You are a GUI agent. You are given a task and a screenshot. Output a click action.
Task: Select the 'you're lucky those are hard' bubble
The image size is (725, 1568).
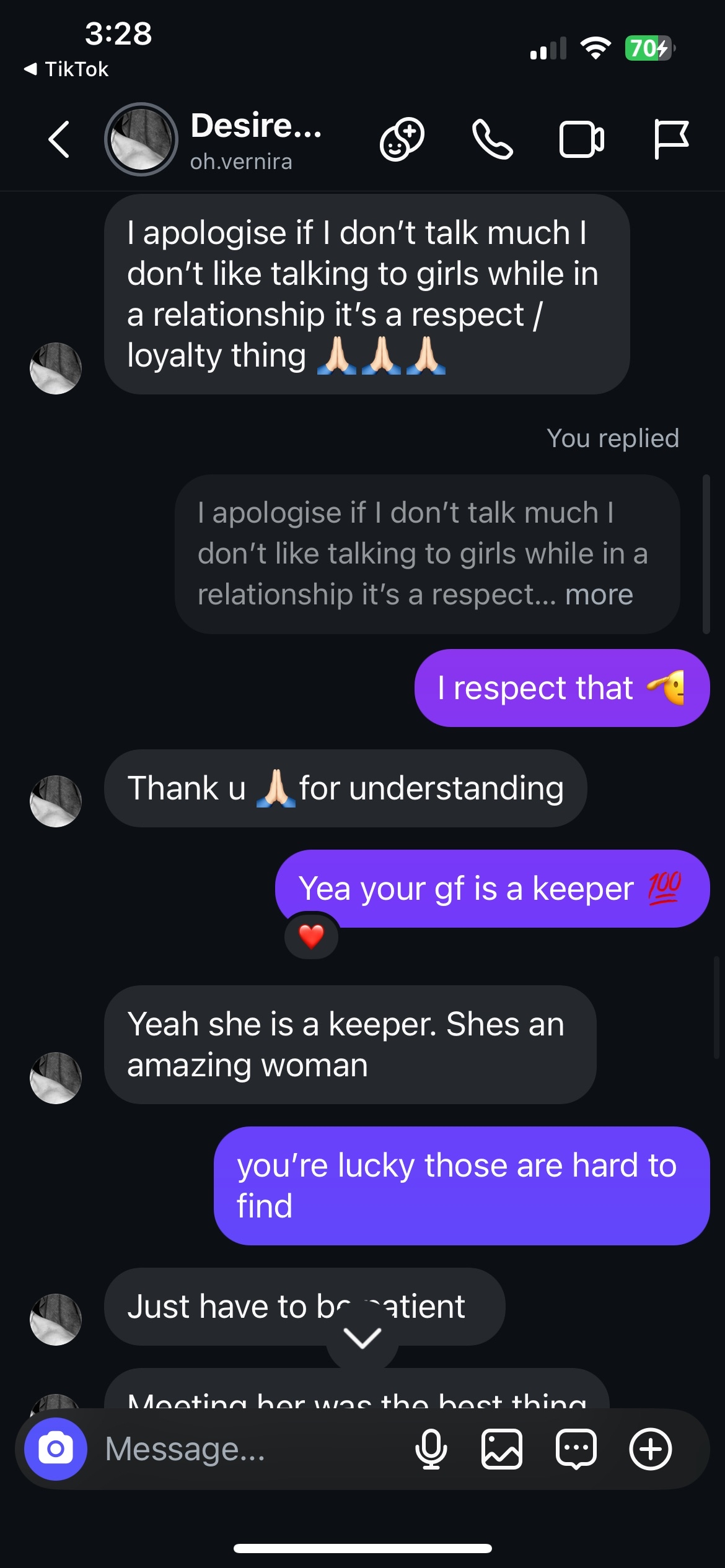[x=462, y=1186]
